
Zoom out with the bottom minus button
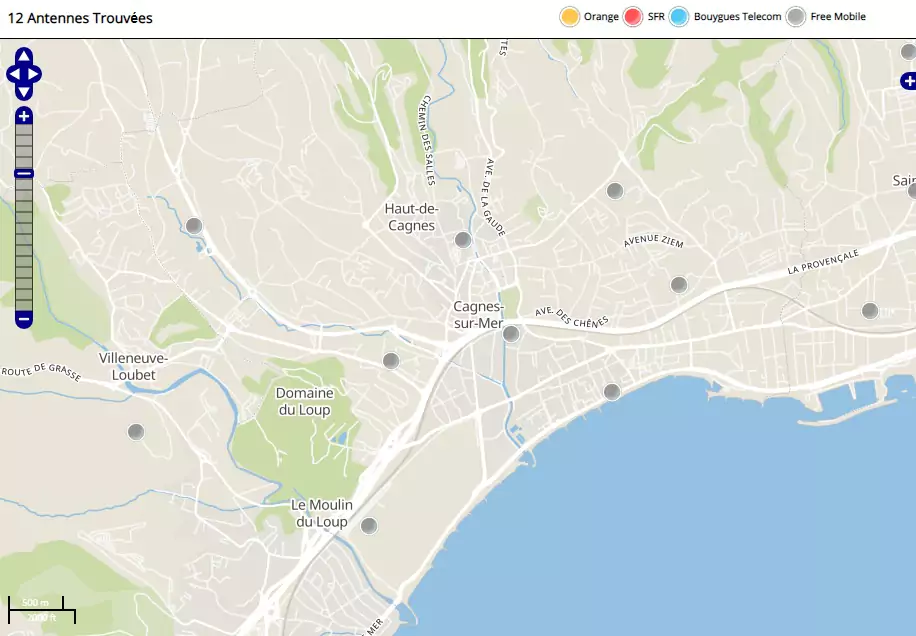coord(24,319)
